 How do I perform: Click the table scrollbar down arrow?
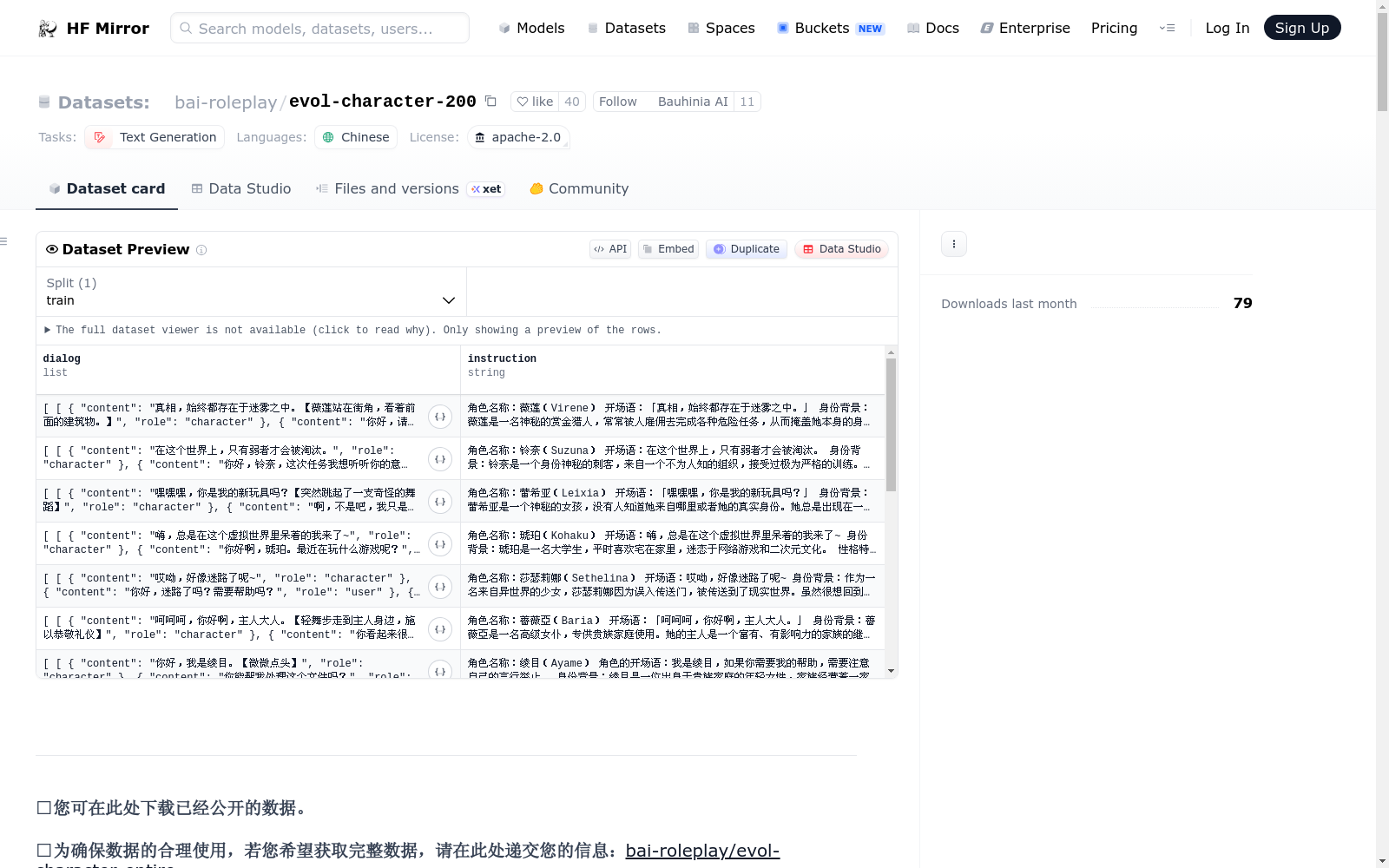tap(891, 671)
